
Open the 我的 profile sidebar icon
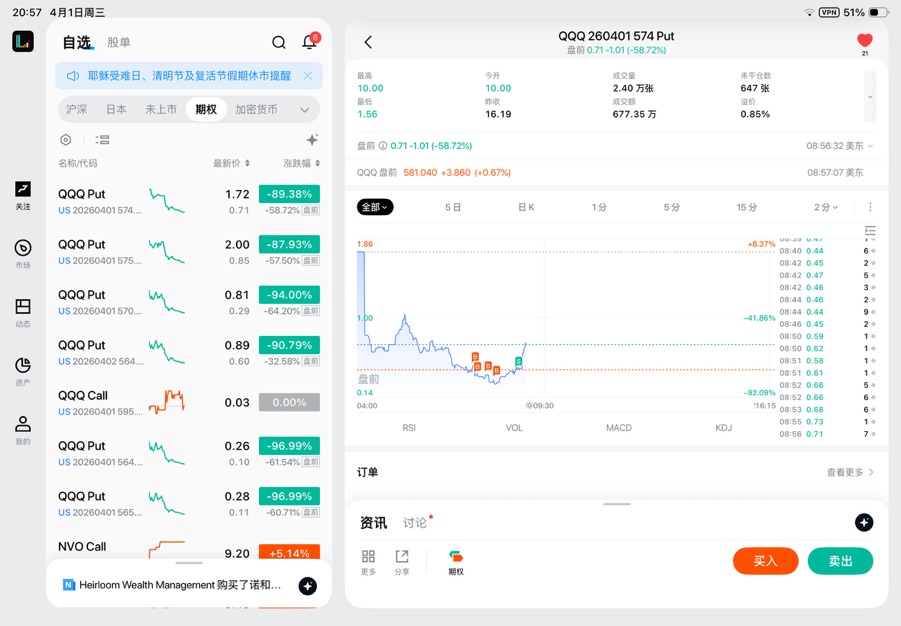click(23, 431)
